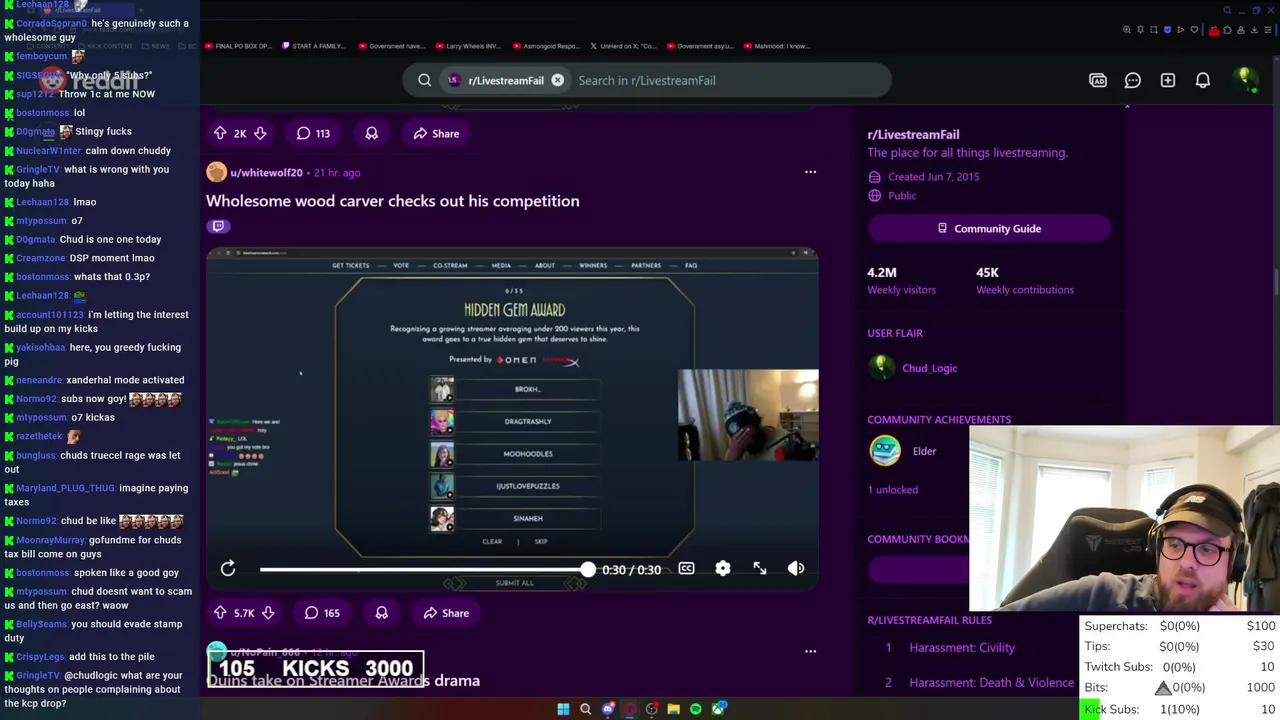Click the Created Jun 7, 2015 text

tap(933, 177)
